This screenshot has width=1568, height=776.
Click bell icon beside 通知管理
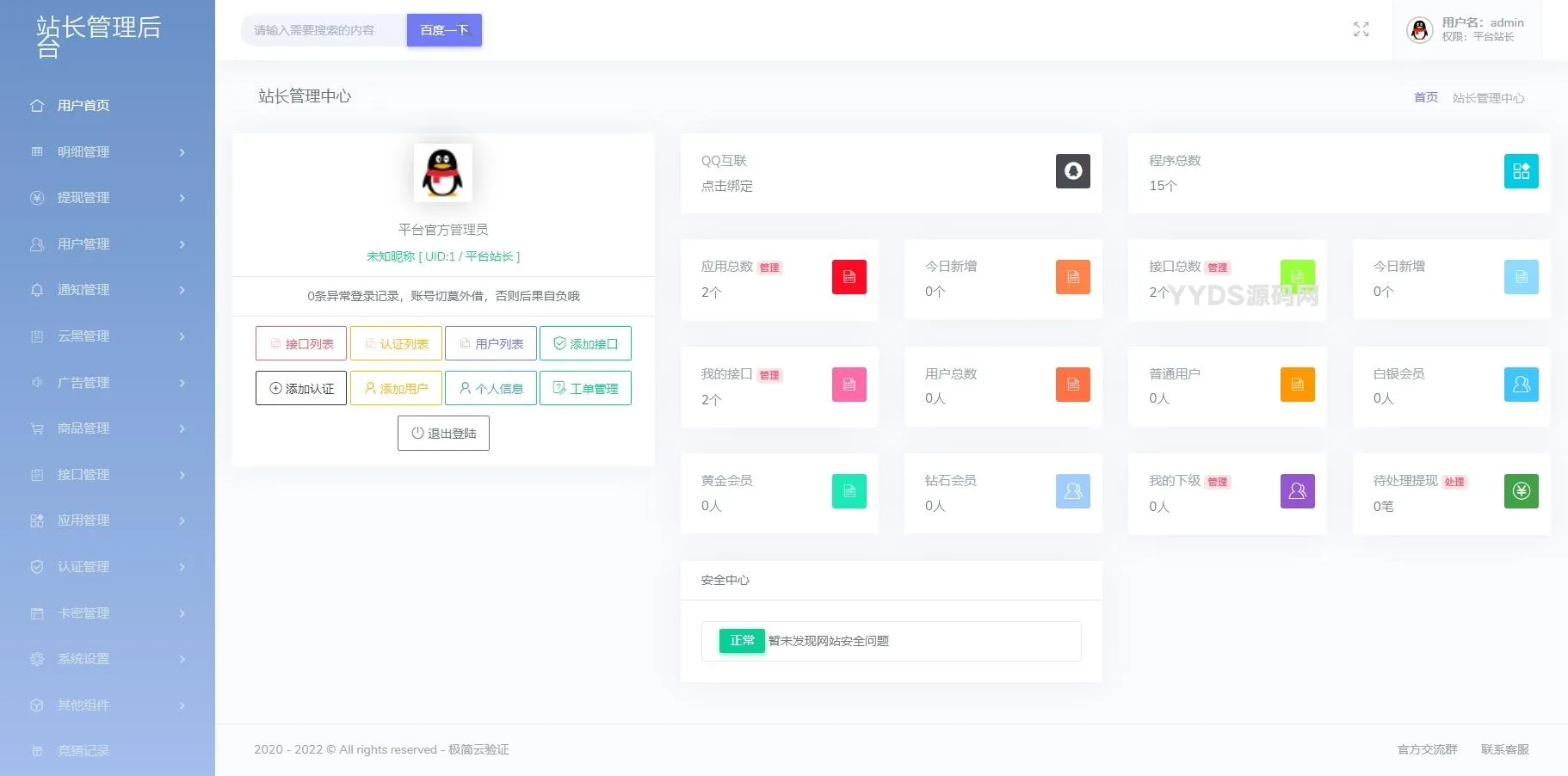[x=37, y=290]
